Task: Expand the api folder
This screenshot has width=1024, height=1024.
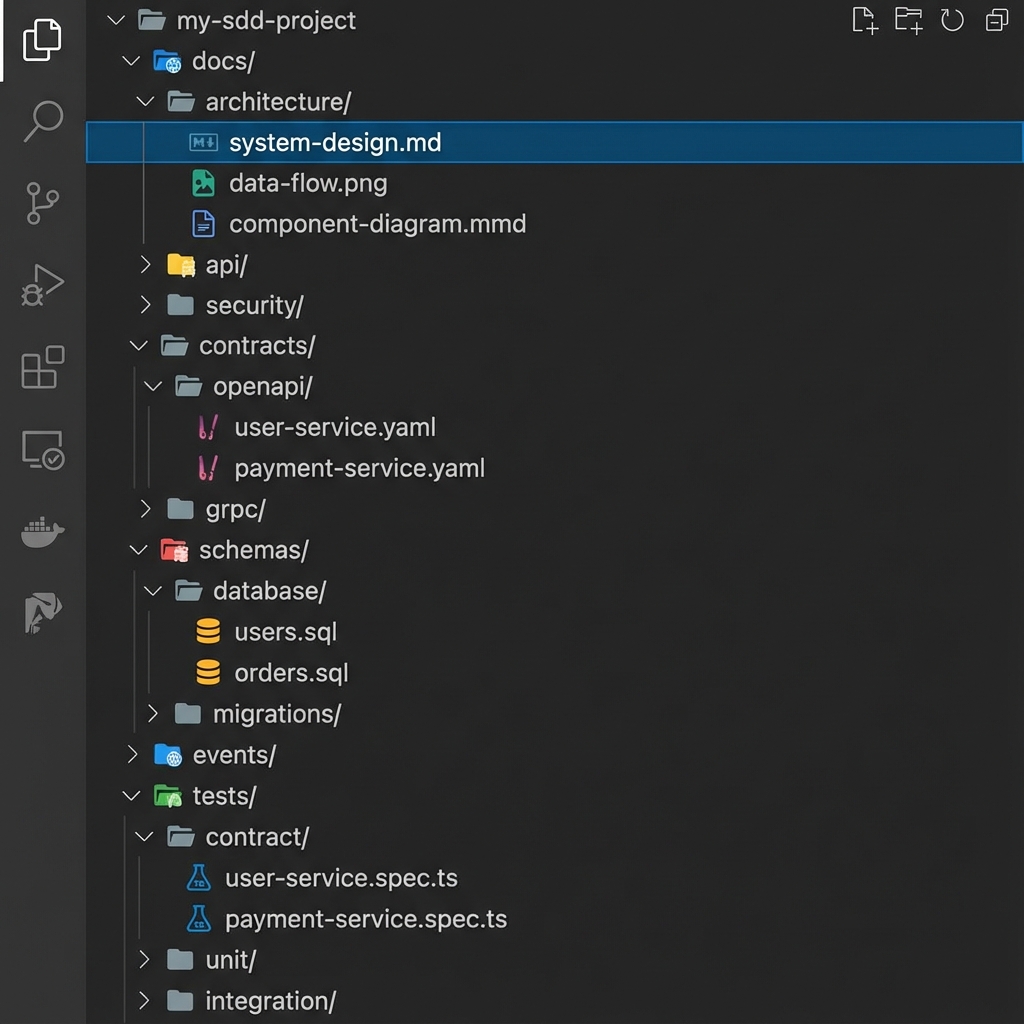Action: pos(145,265)
